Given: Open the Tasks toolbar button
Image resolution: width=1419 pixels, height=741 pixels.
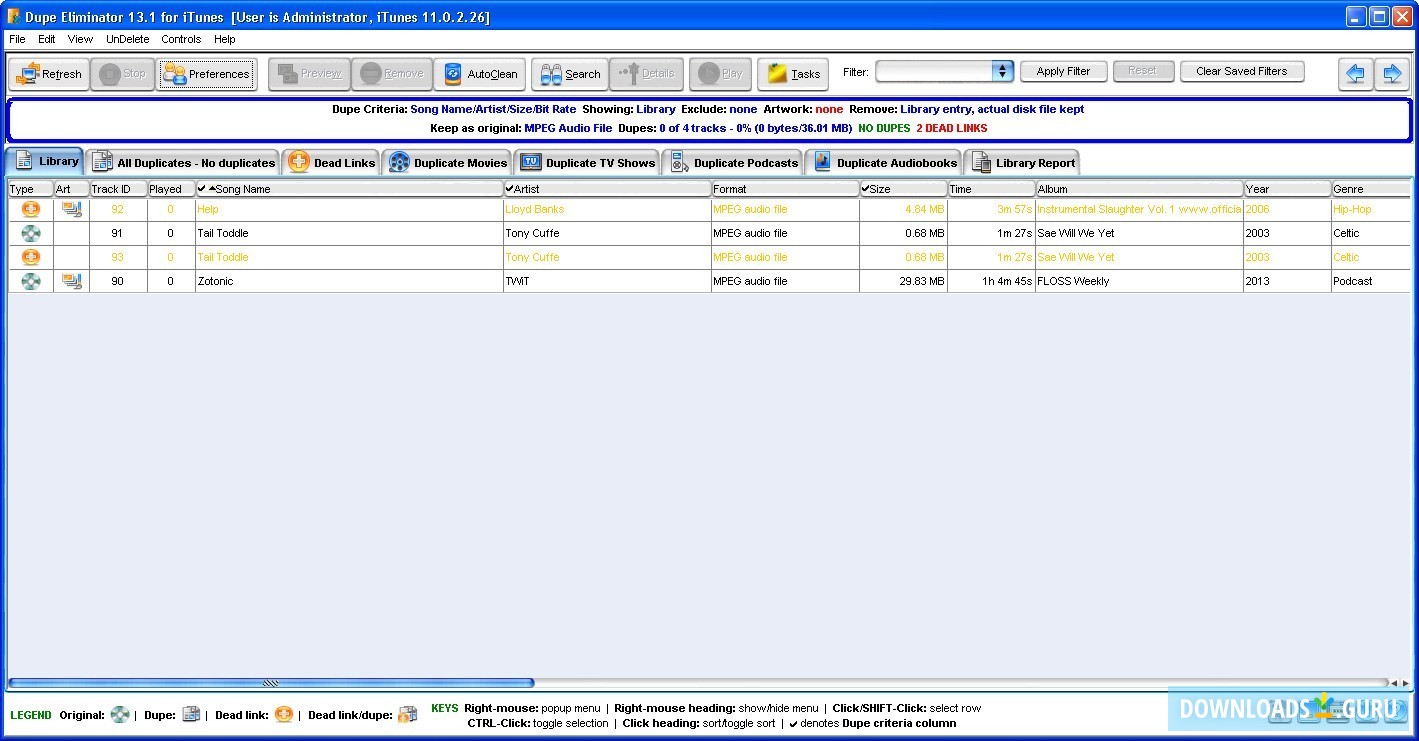Looking at the screenshot, I should 793,74.
